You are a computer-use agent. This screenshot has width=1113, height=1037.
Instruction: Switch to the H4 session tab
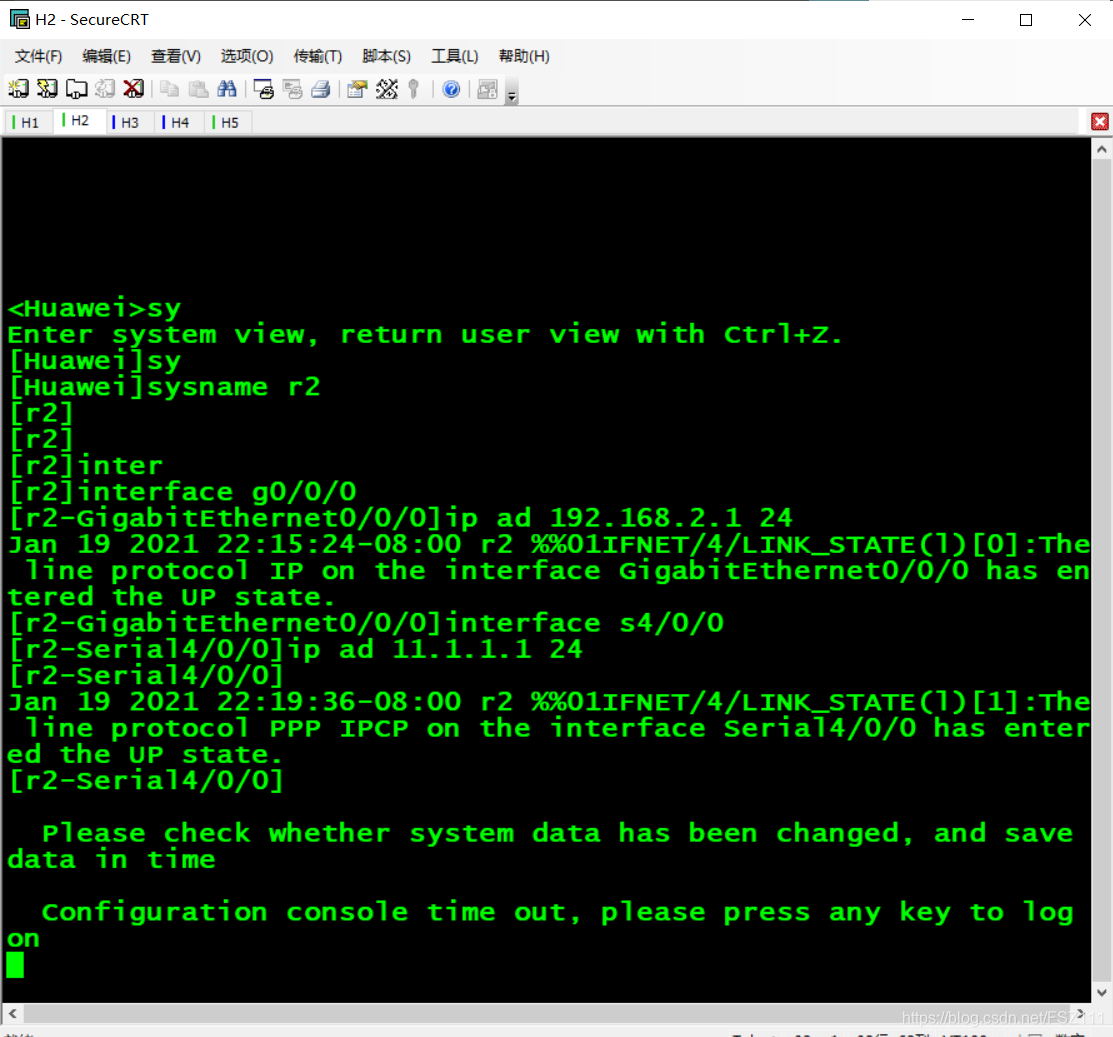[179, 122]
